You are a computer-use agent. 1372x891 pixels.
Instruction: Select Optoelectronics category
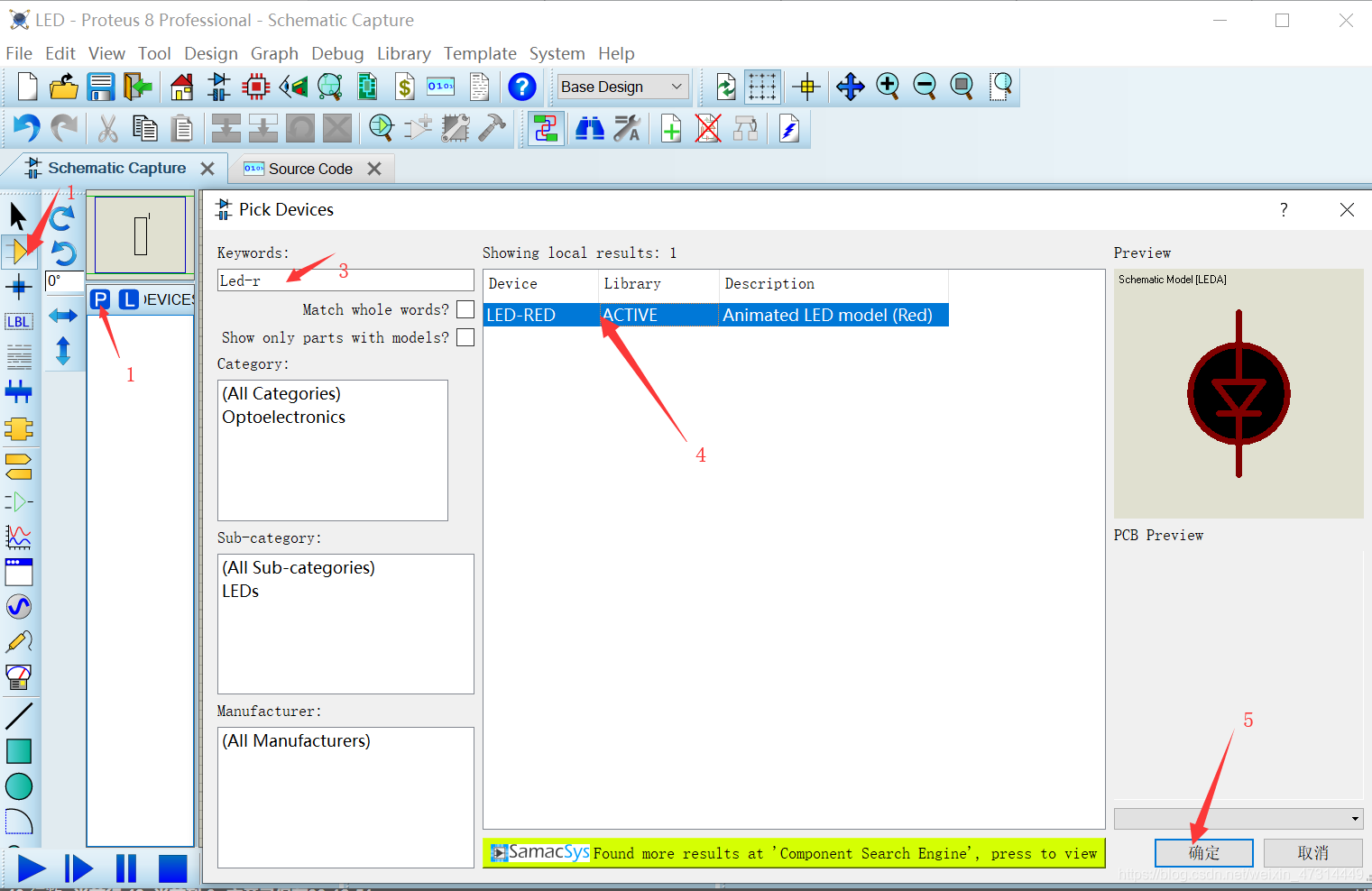[x=283, y=417]
